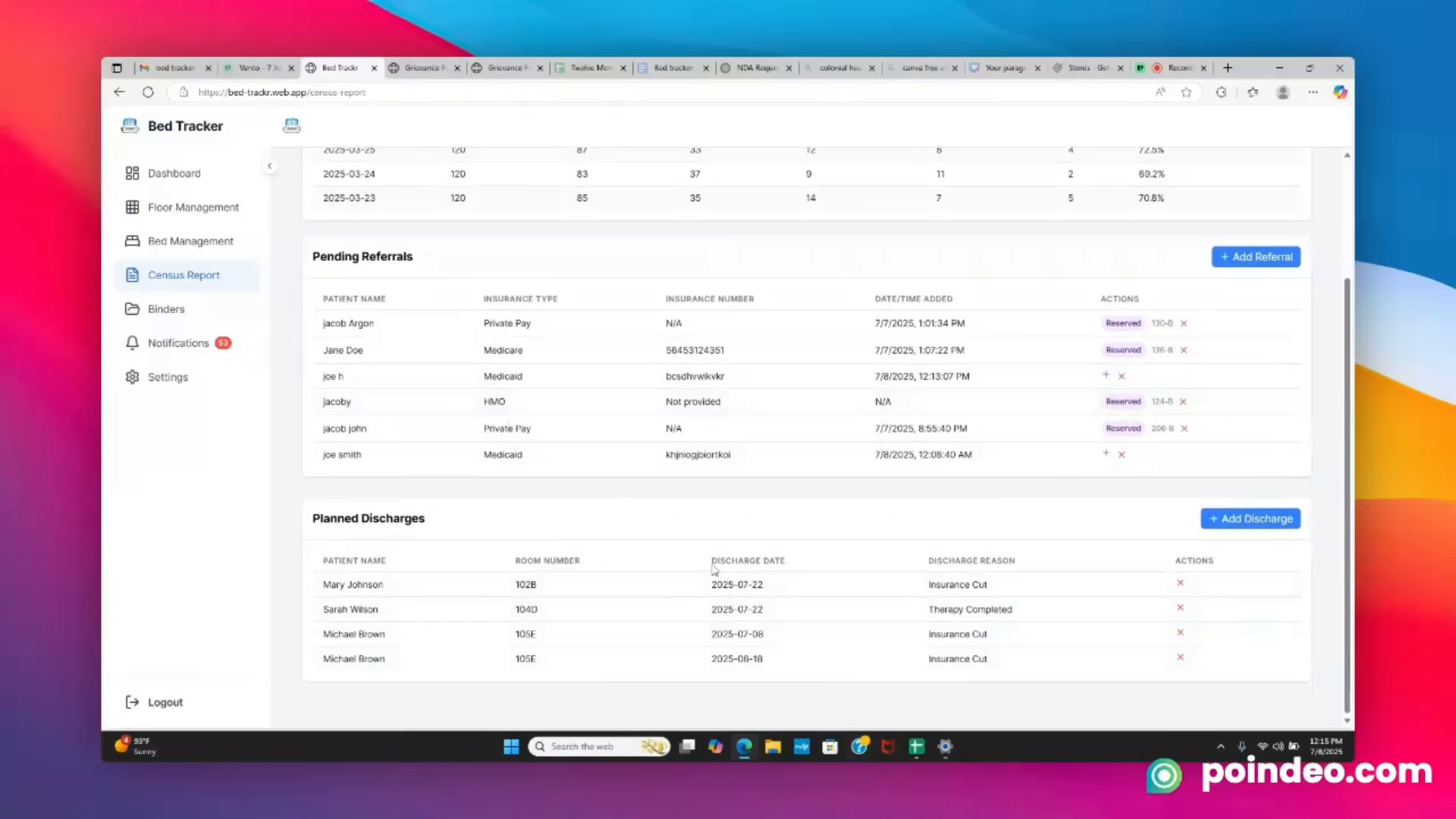Image resolution: width=1456 pixels, height=819 pixels.
Task: Cancel Jane Doe's reserved bed 136-B
Action: [1183, 350]
